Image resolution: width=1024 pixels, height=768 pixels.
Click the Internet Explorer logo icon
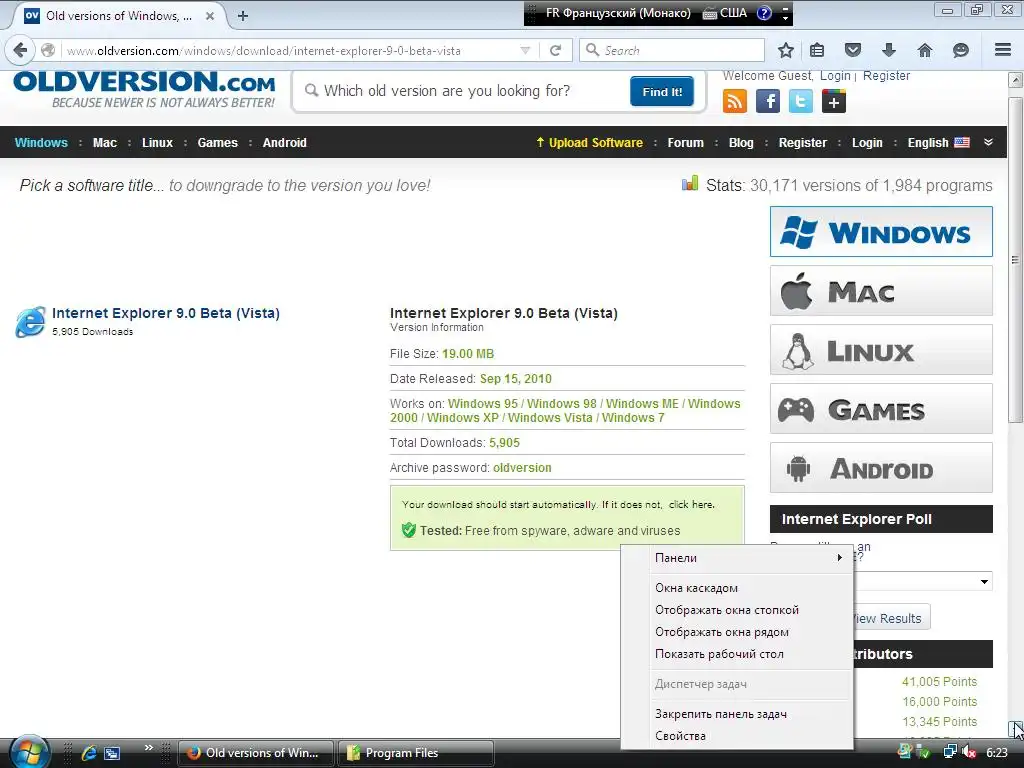pyautogui.click(x=30, y=321)
